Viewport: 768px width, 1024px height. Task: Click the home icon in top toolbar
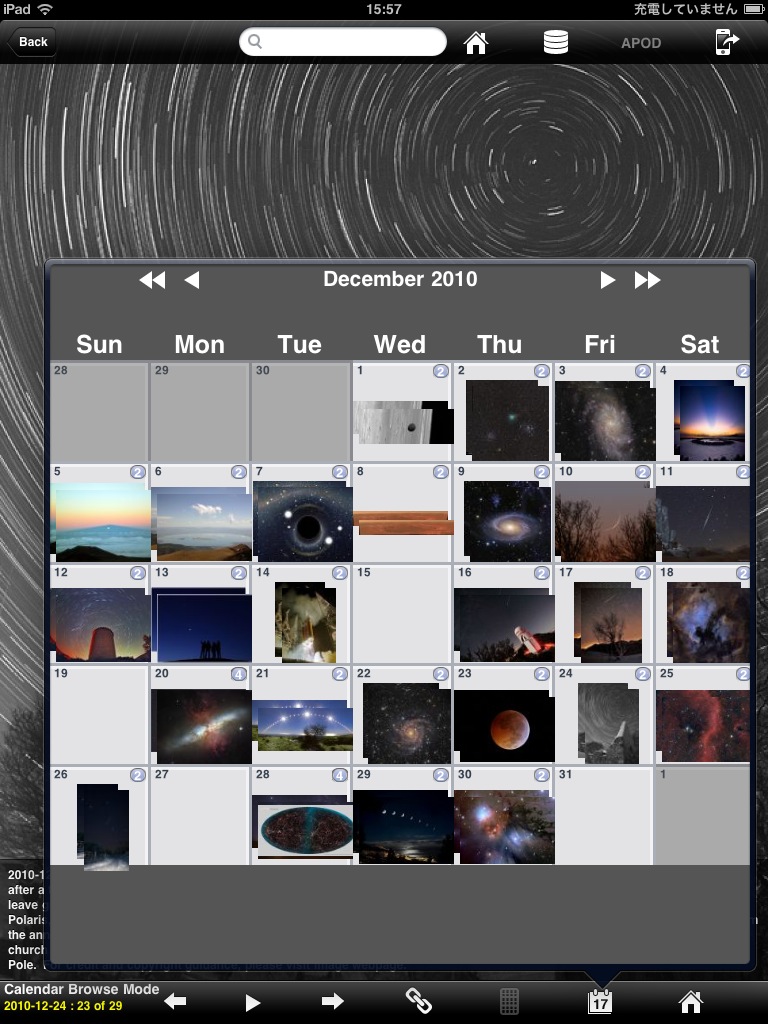tap(476, 42)
